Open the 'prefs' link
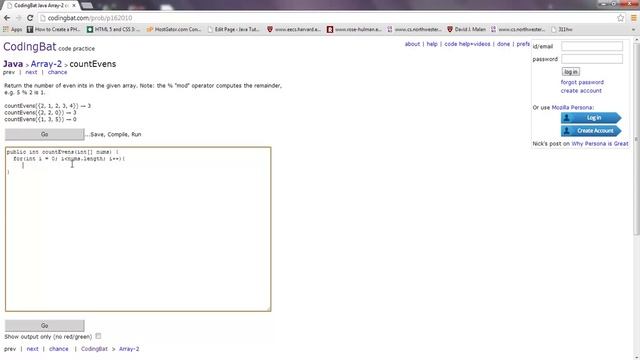 [523, 44]
